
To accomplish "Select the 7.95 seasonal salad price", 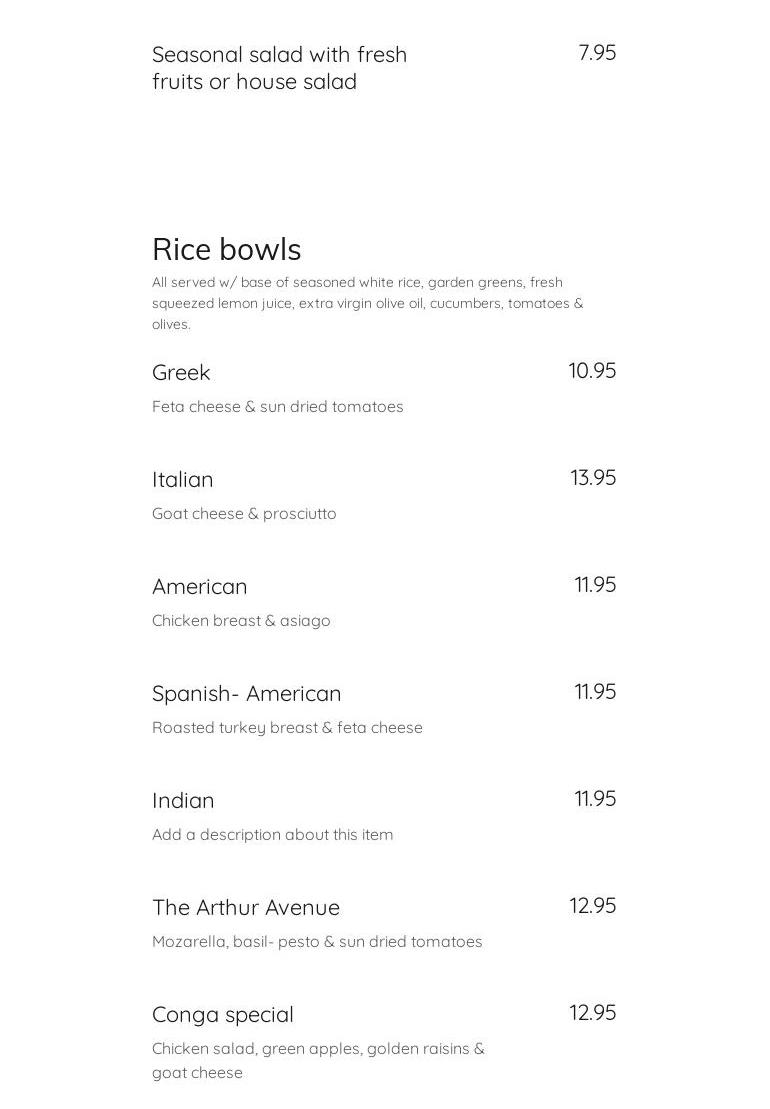I will [x=597, y=53].
